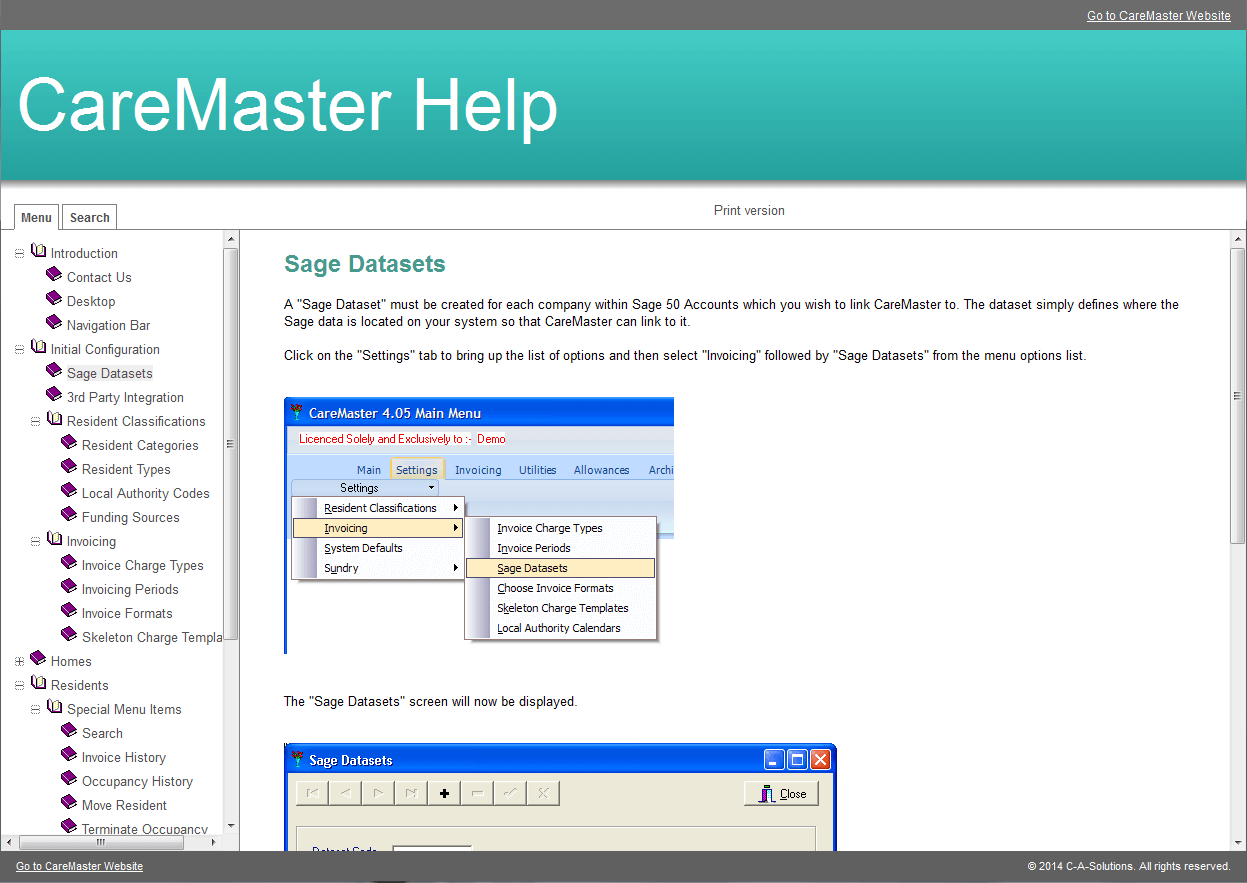The image size is (1247, 883).
Task: Expand the Homes tree node
Action: click(x=19, y=662)
